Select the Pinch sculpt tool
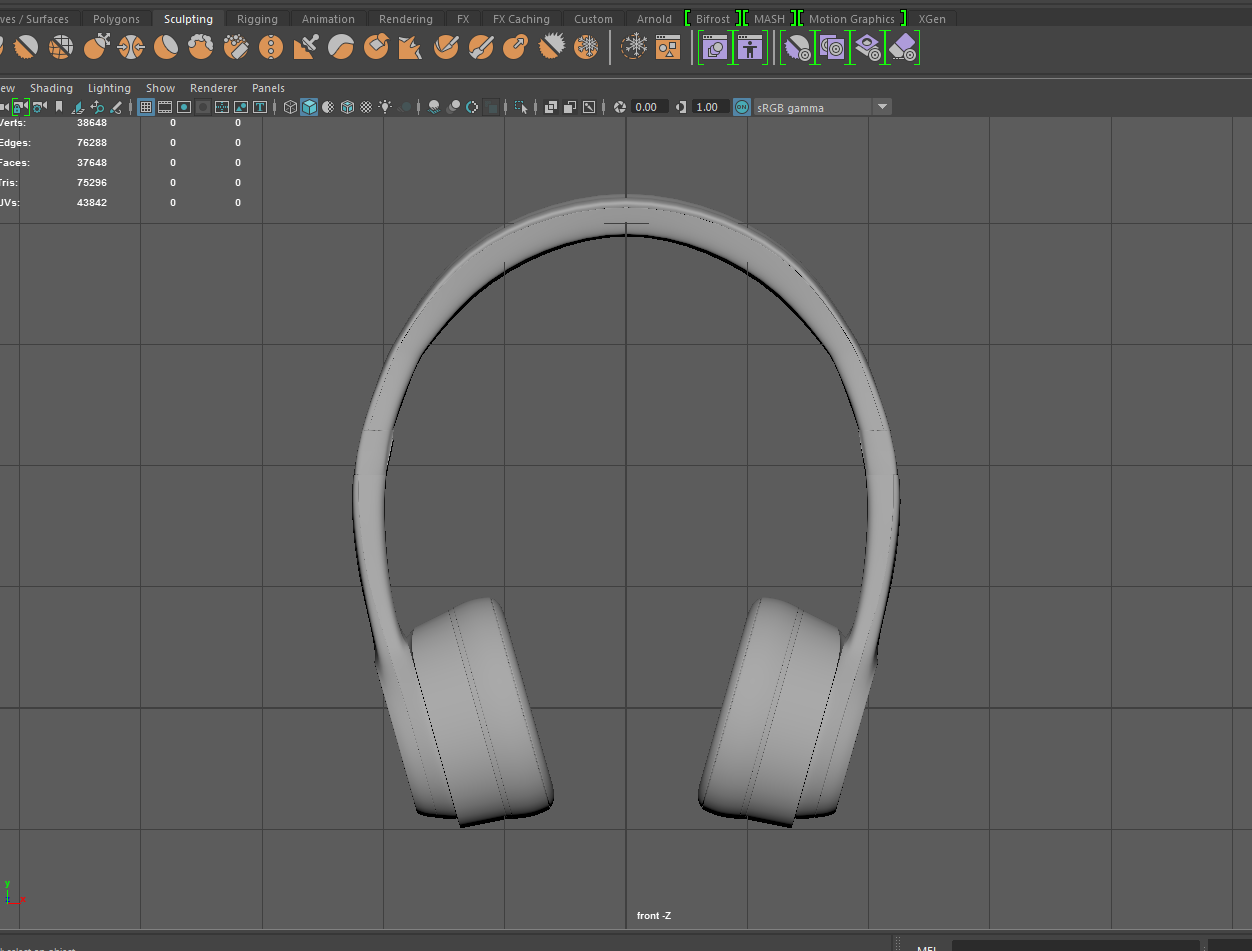 point(131,47)
